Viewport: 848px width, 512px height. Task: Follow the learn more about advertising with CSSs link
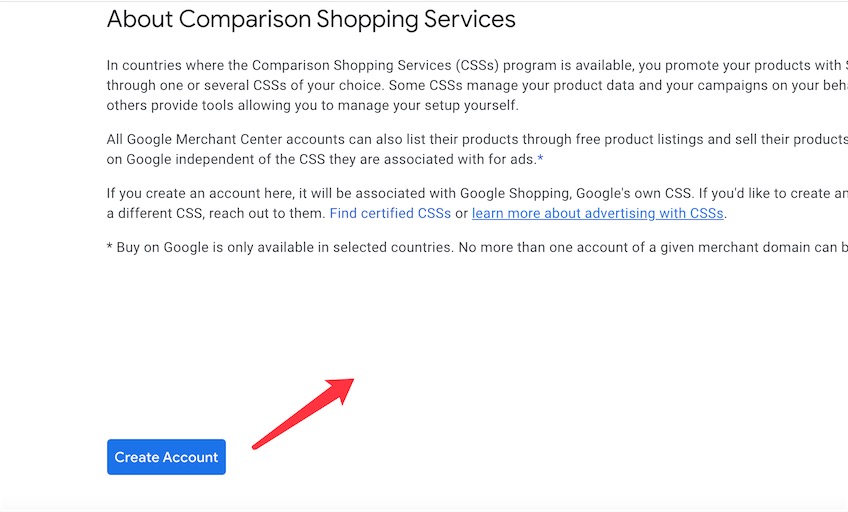(598, 213)
